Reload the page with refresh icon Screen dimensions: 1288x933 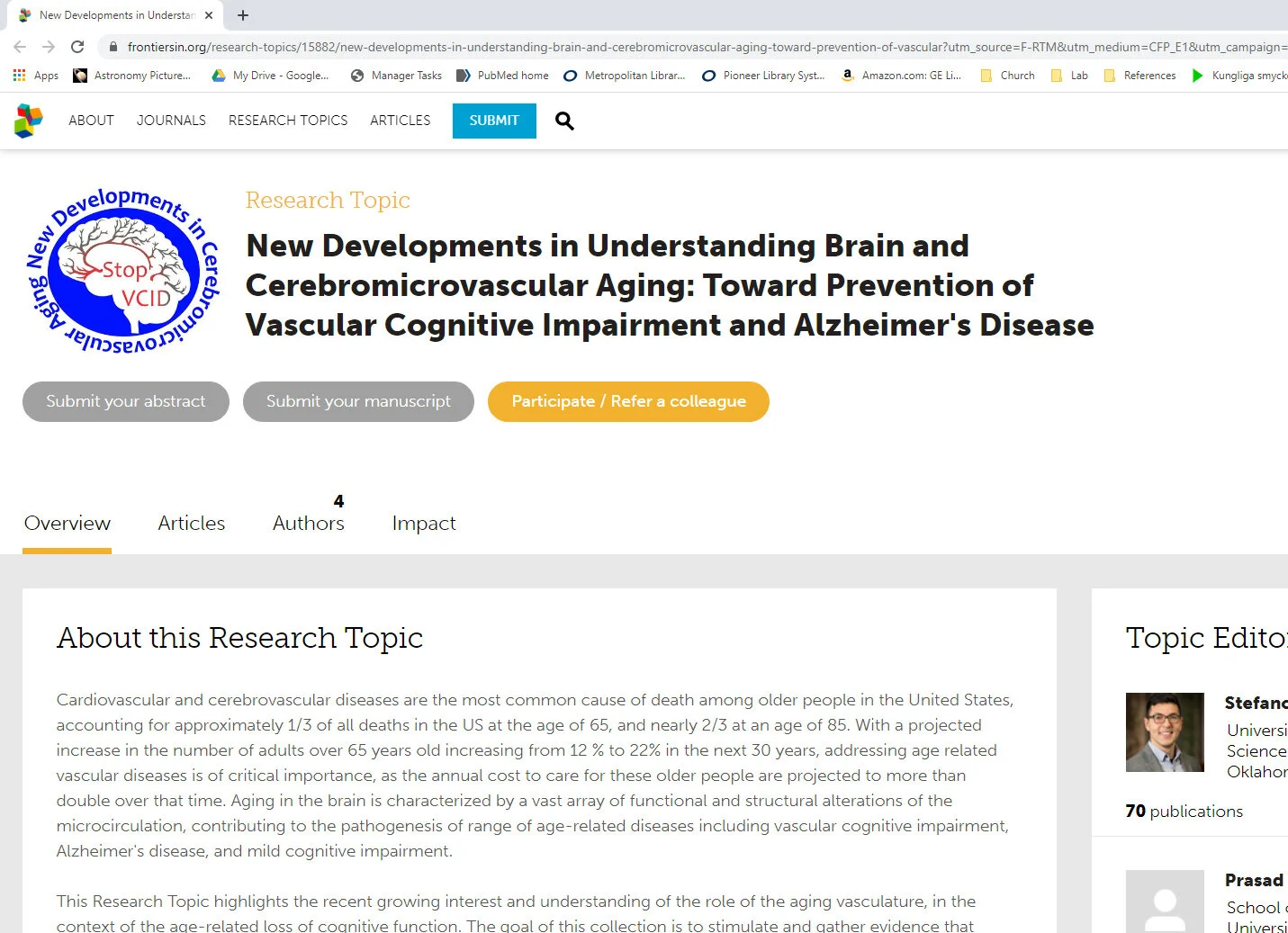point(77,47)
